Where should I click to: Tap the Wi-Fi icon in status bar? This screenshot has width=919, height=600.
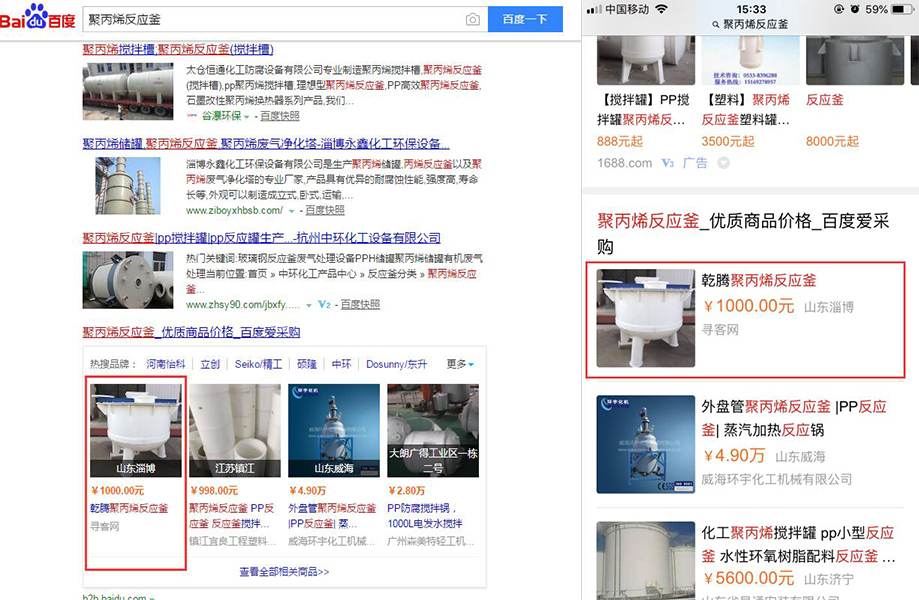click(661, 9)
